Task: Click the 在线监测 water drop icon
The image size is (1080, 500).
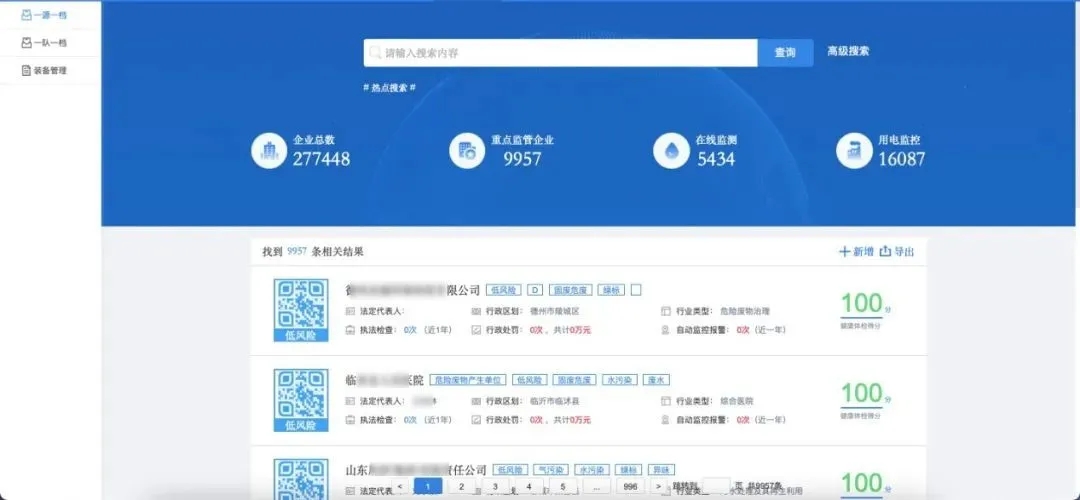Action: pyautogui.click(x=671, y=151)
